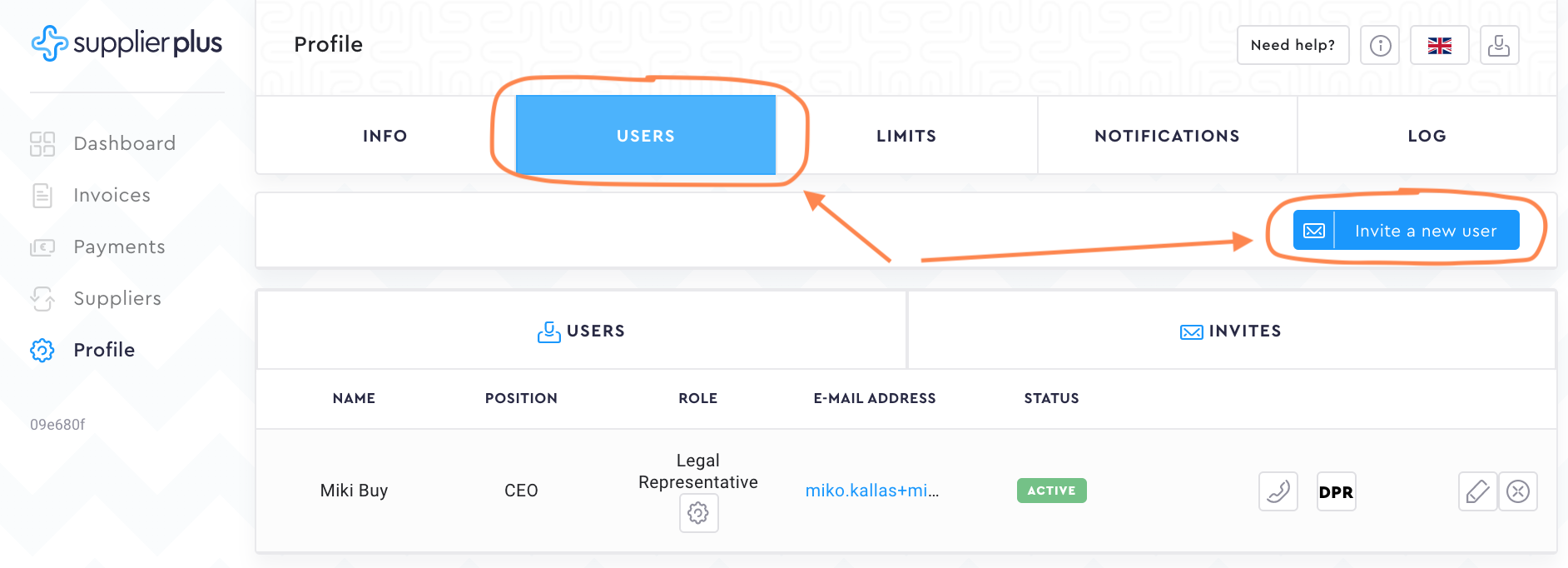Show the Log tab
Screen dimensions: 1568x568
1427,136
